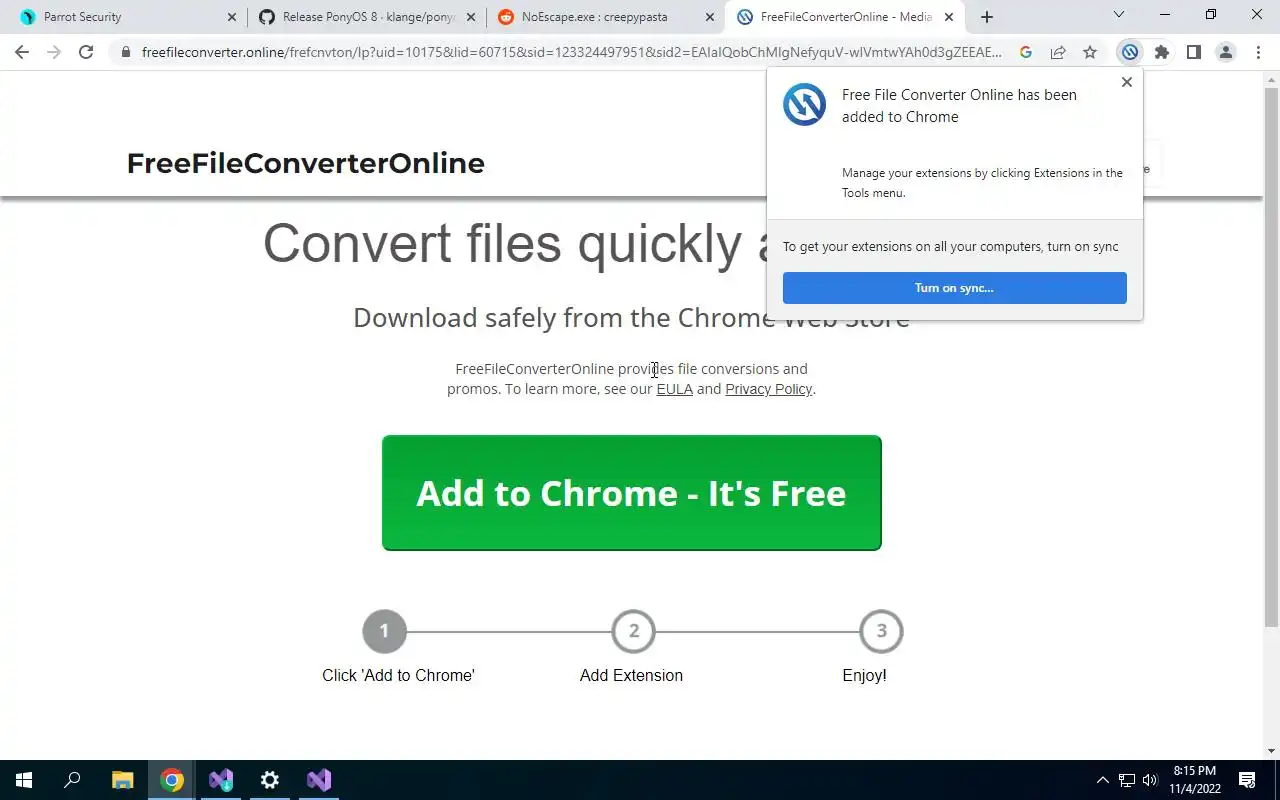
Task: Open the Google icon in the address bar
Action: [x=1025, y=52]
